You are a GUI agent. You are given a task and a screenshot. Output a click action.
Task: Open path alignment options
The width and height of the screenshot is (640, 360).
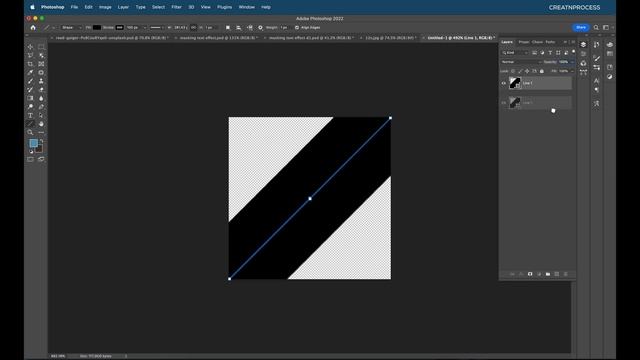(238, 27)
